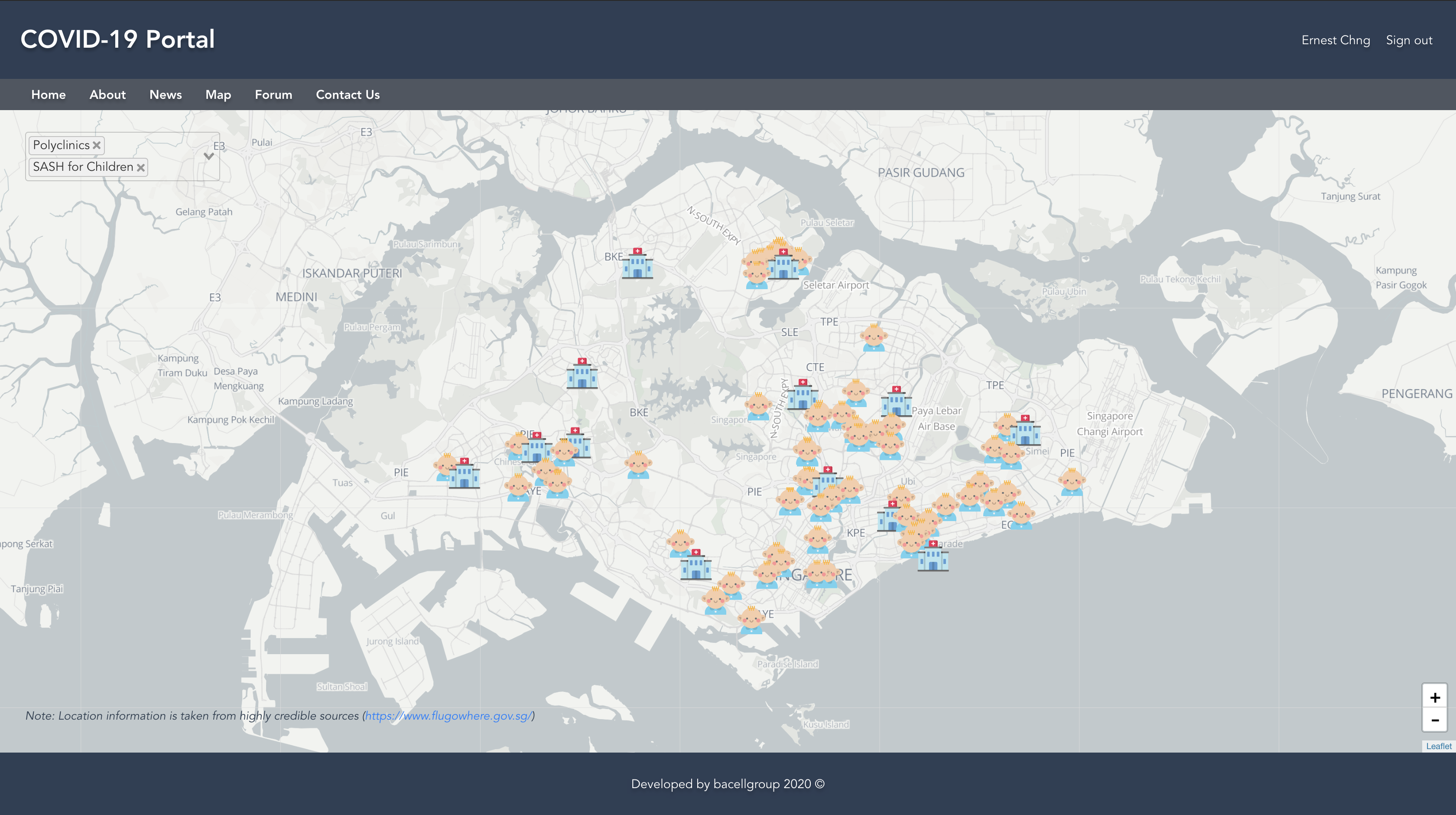1456x815 pixels.
Task: Remove the SASH for Children filter tag
Action: [141, 167]
